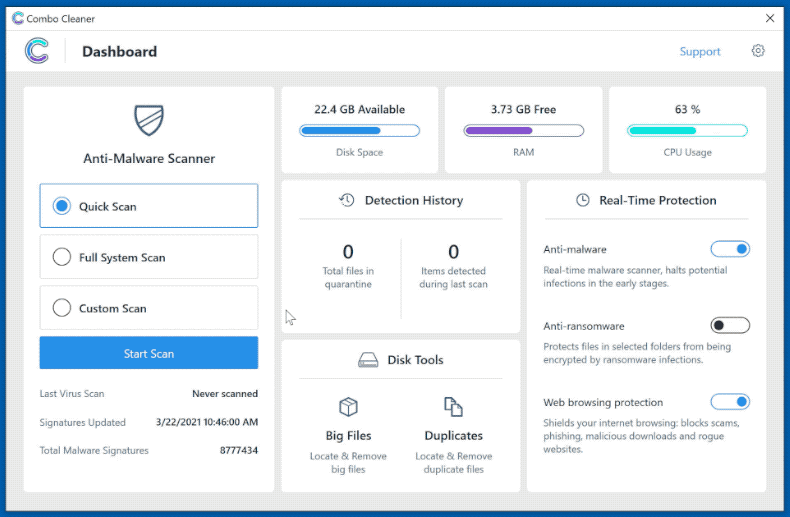Screen dimensions: 790x517
Task: Disable the Anti-malware protection toggle
Action: 730,249
